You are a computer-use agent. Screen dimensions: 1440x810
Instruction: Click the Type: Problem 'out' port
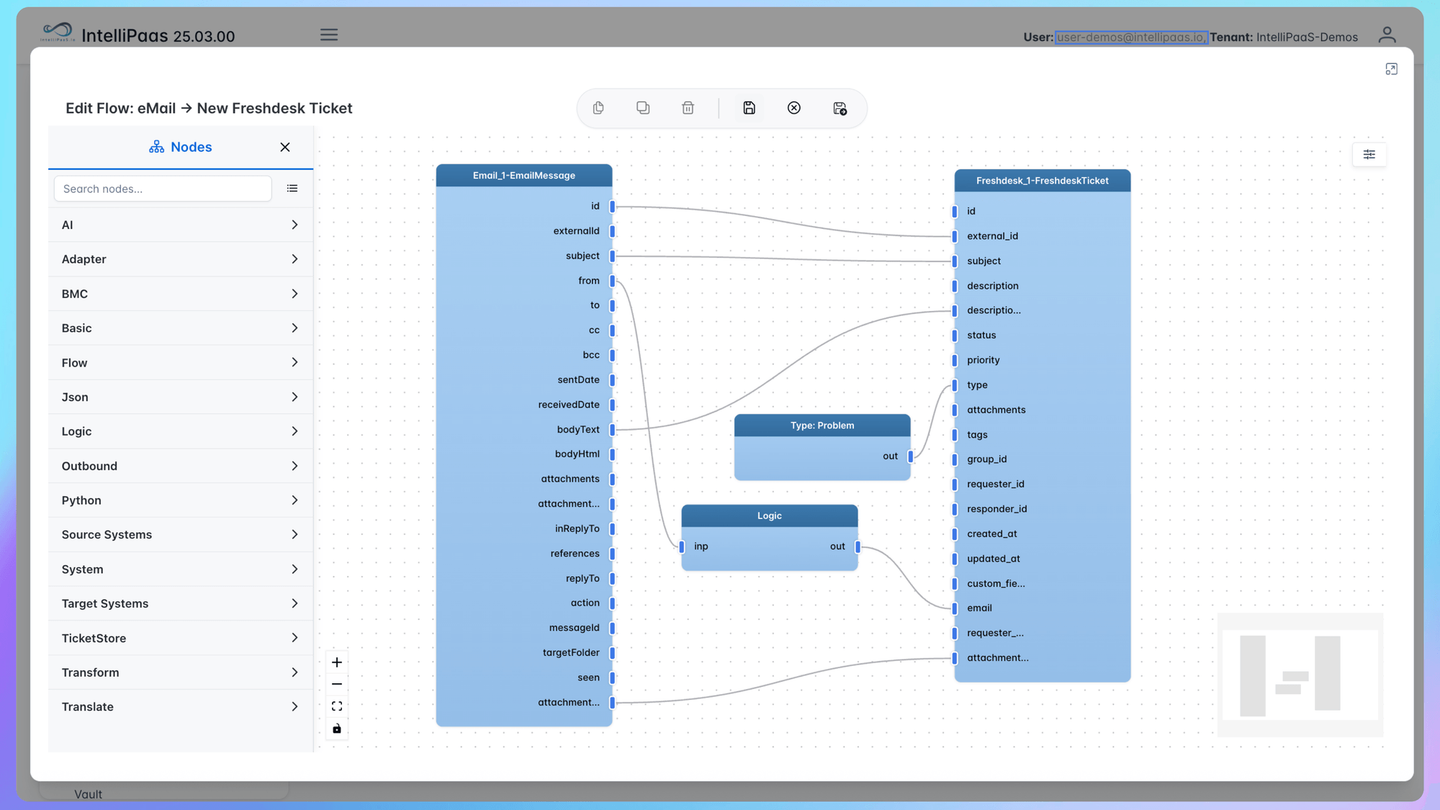(911, 456)
